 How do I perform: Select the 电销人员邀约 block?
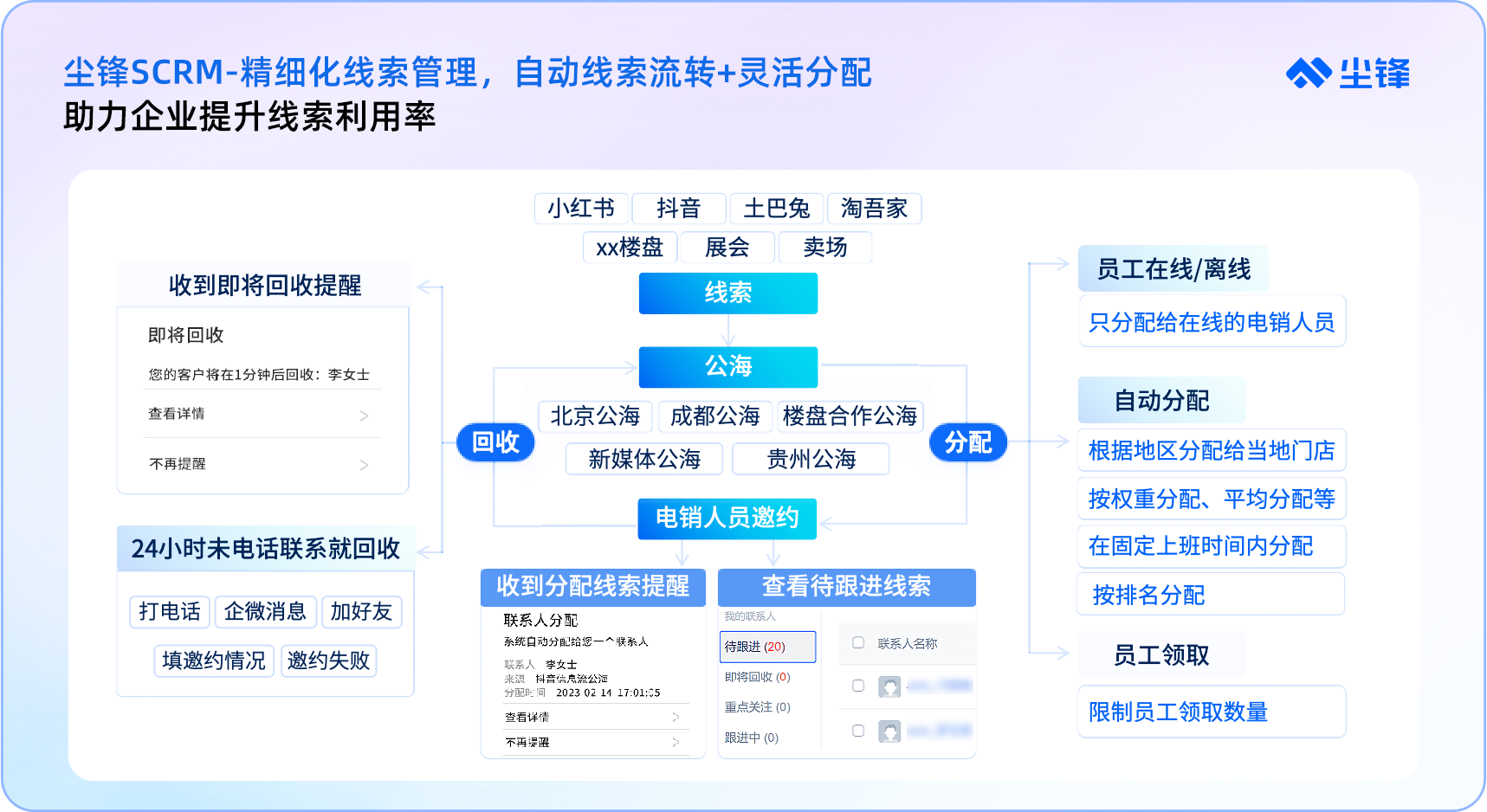click(x=727, y=518)
